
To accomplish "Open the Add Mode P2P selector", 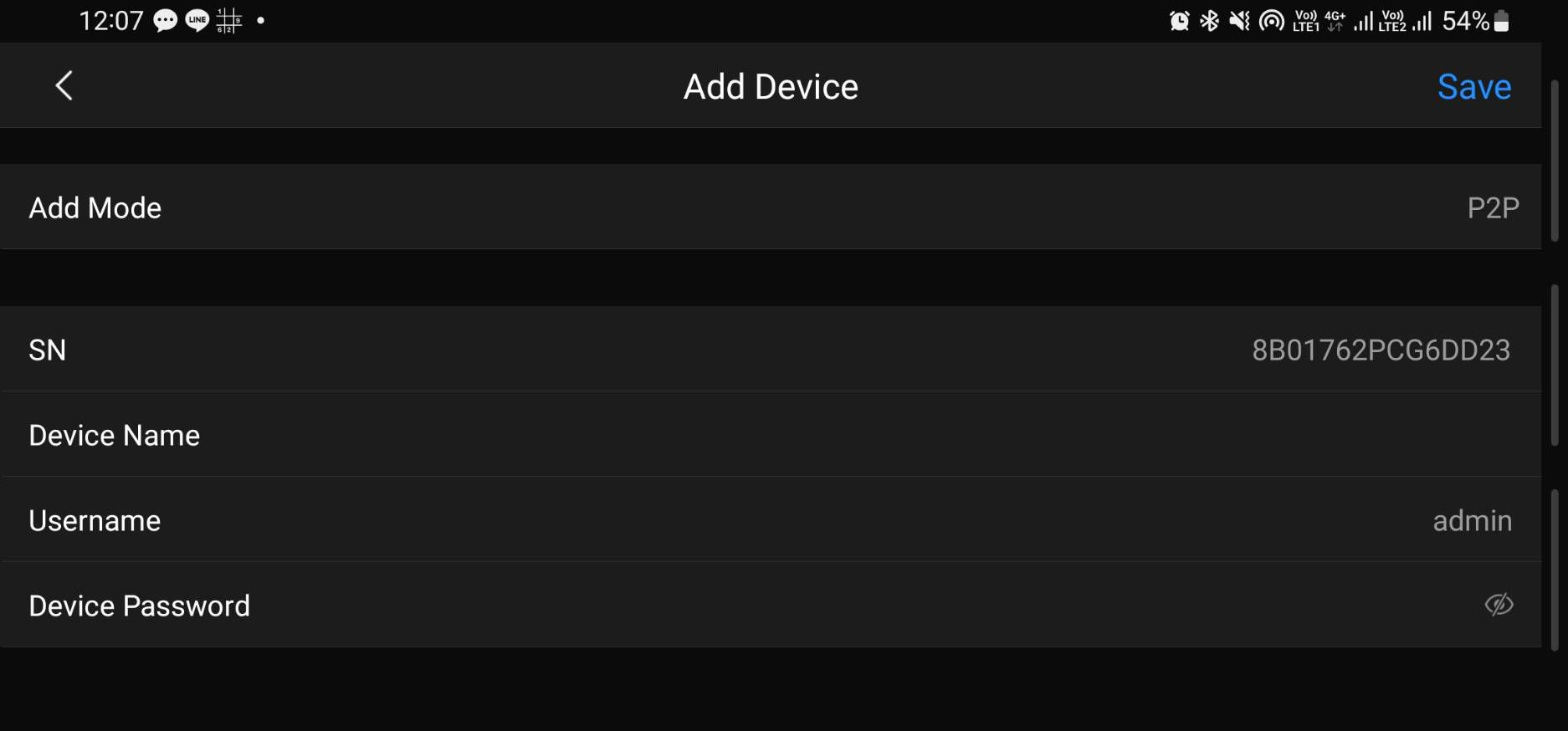I will click(x=771, y=207).
